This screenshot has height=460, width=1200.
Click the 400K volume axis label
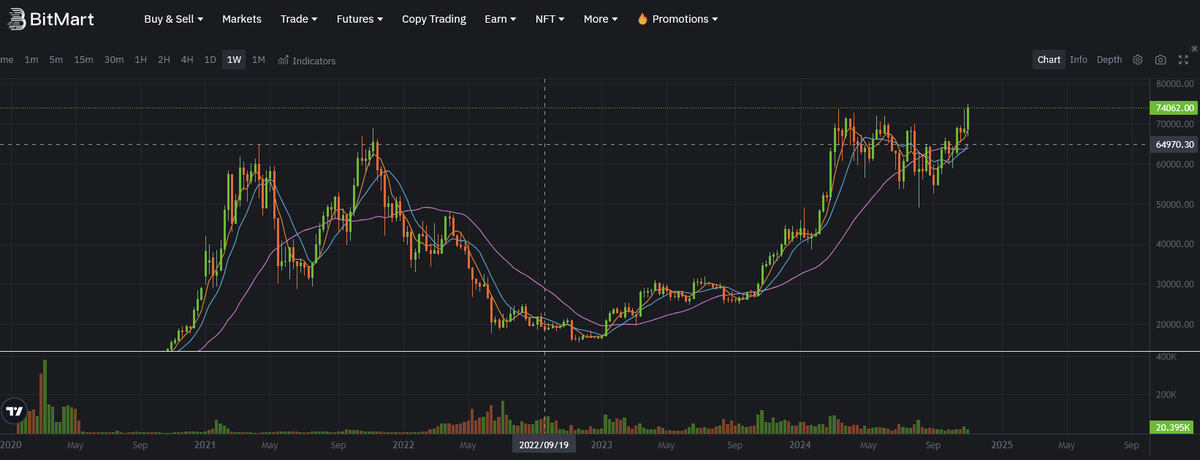pyautogui.click(x=1166, y=356)
